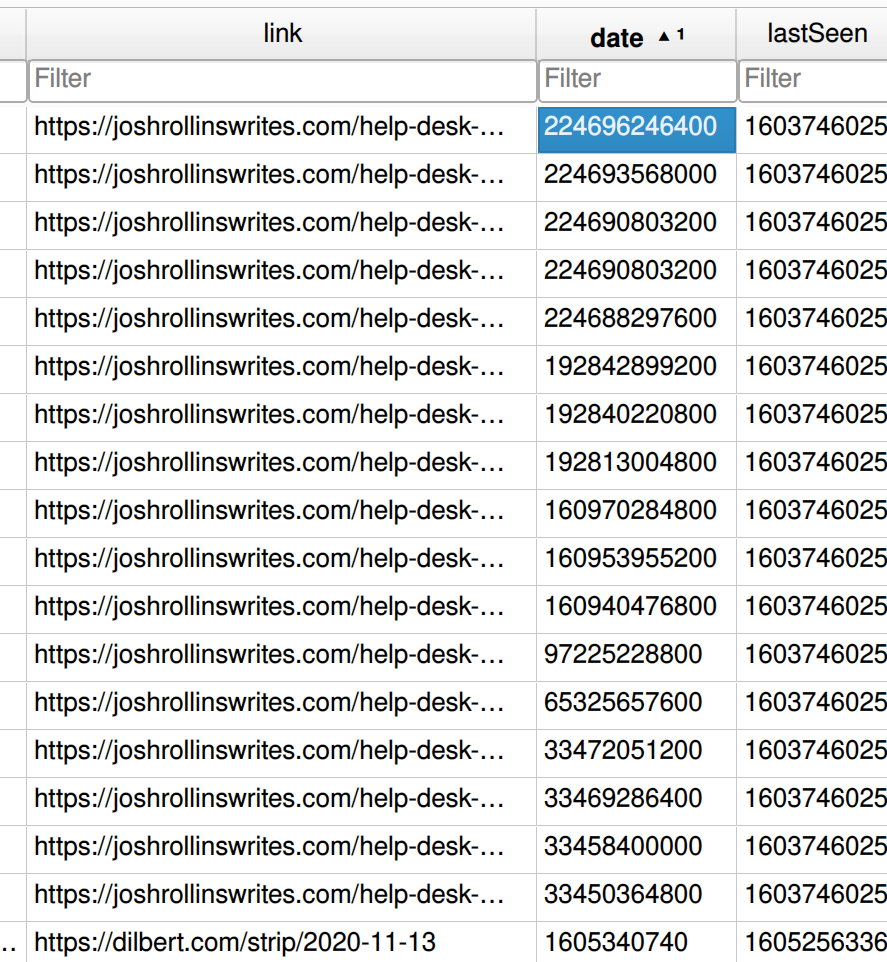This screenshot has height=962, width=887.
Task: Focus the Filter field under date column
Action: coord(637,80)
